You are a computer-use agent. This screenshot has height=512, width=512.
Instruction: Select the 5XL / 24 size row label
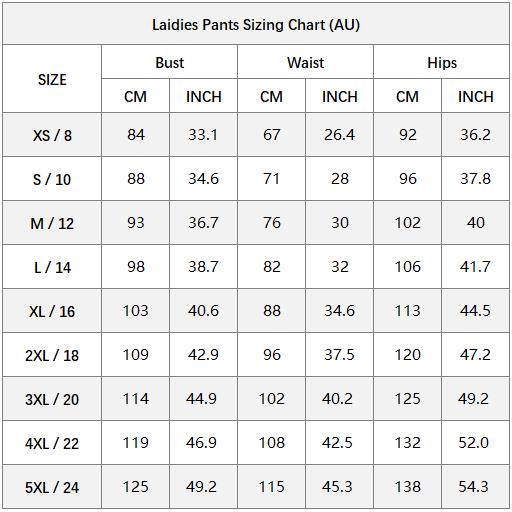[x=52, y=487]
